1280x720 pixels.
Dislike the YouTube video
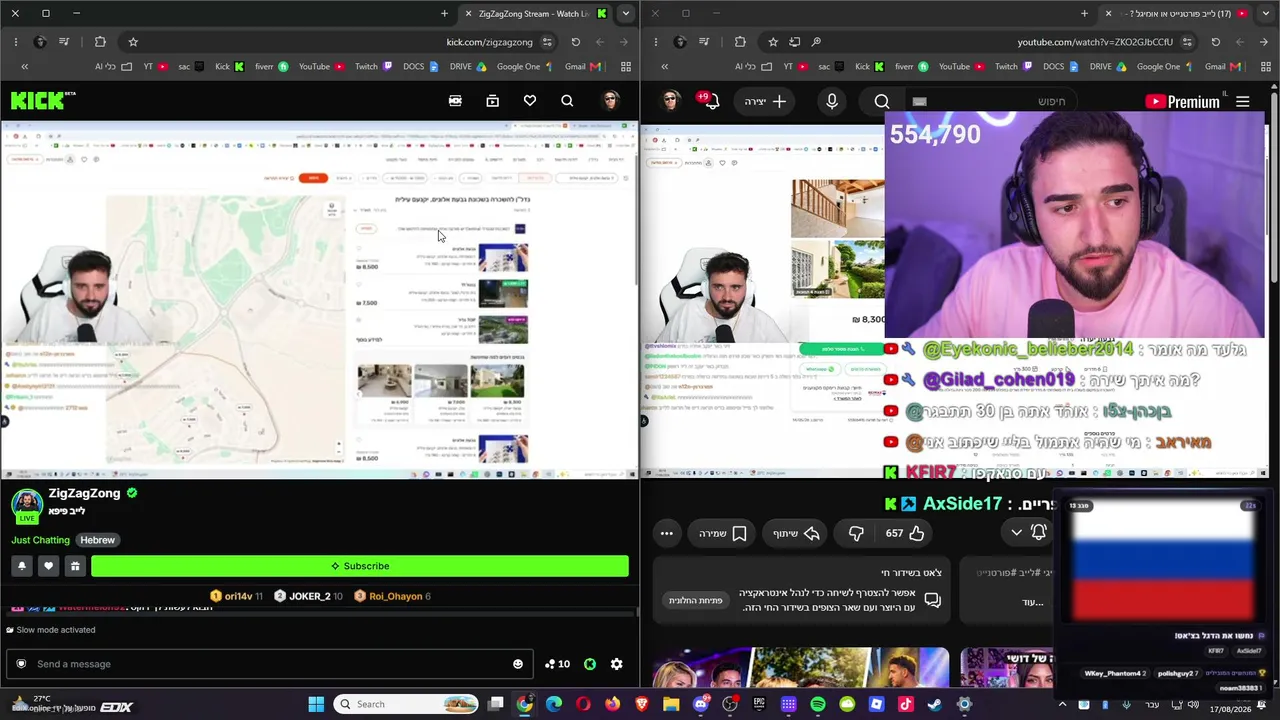click(x=856, y=533)
